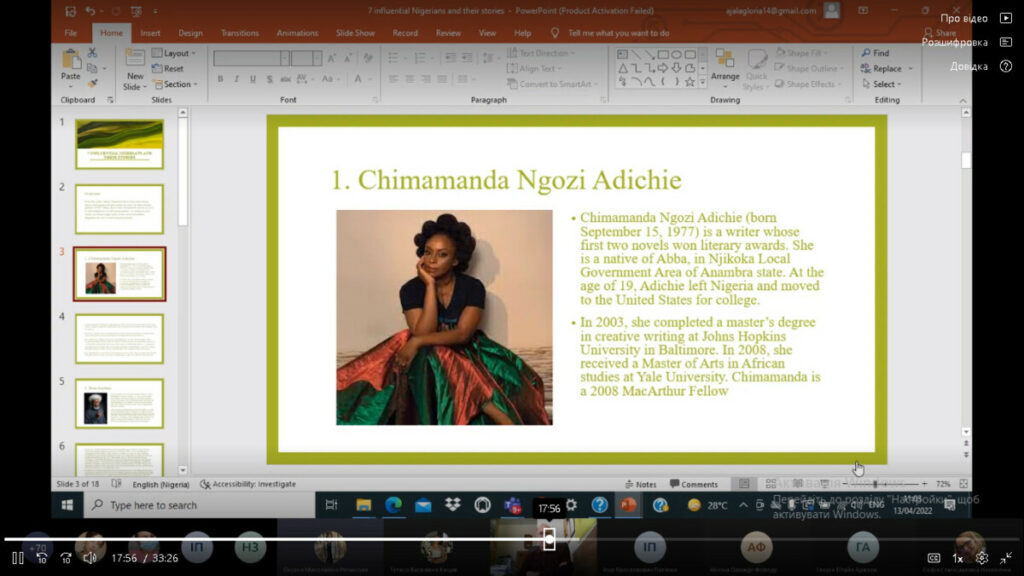Expand the Section dropdown
Viewport: 1024px width, 576px height.
coord(178,84)
